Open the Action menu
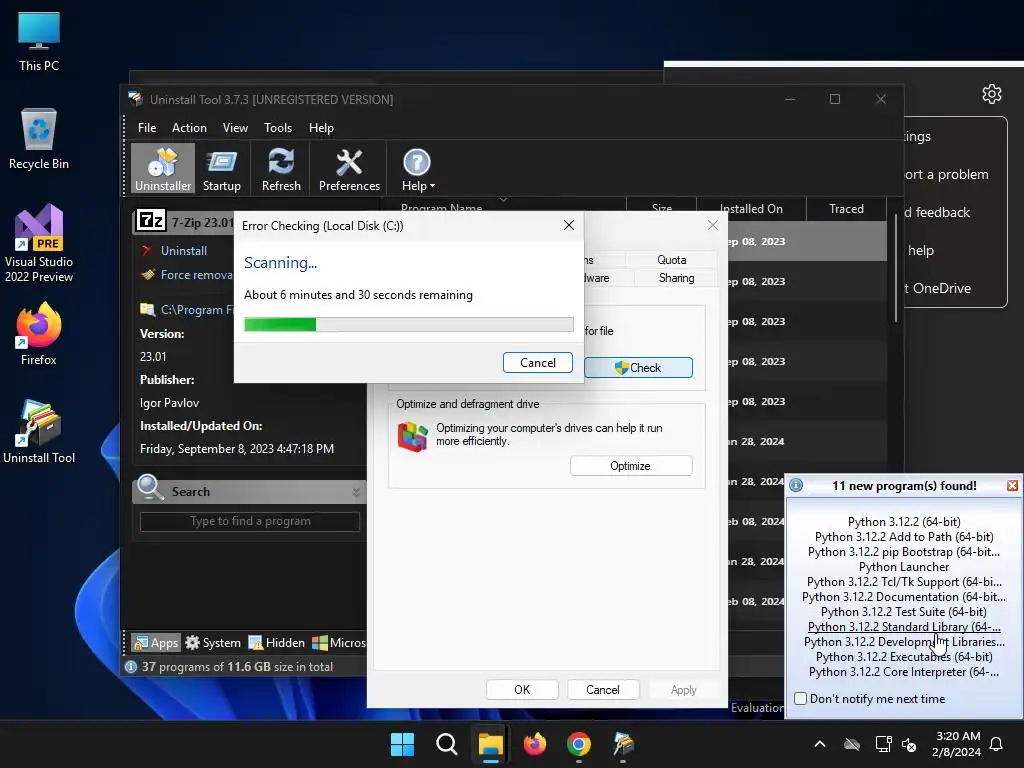This screenshot has height=768, width=1024. click(189, 128)
